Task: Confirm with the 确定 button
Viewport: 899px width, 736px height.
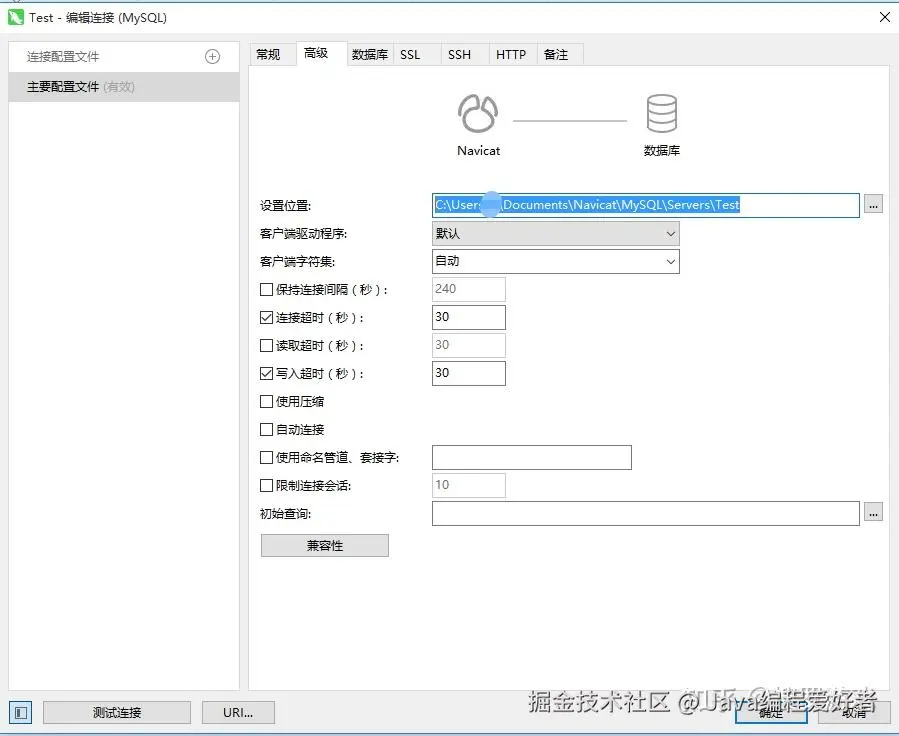Action: (x=771, y=712)
